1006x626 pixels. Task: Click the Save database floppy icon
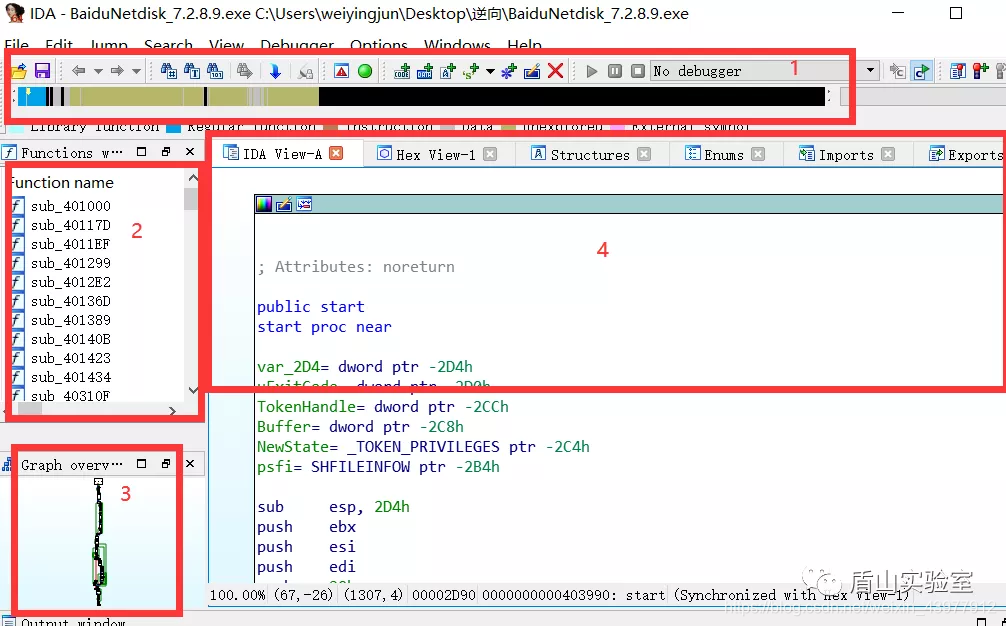pyautogui.click(x=42, y=71)
